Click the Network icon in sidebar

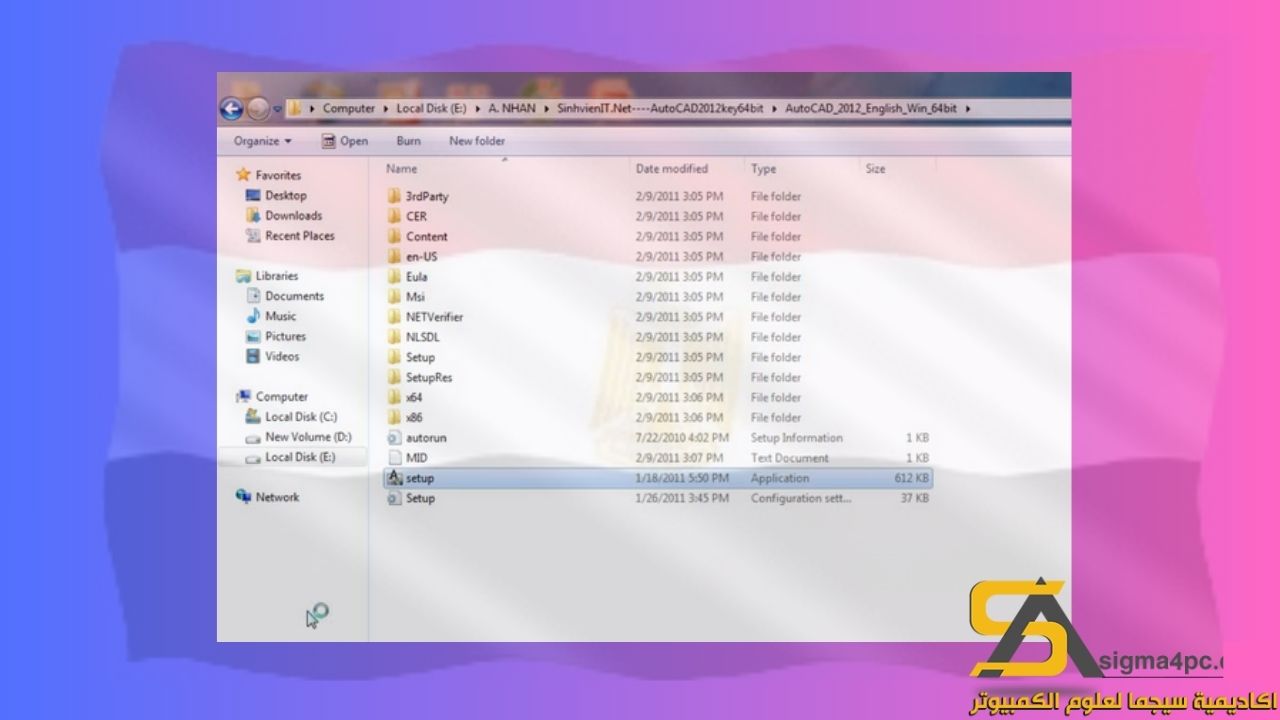(243, 497)
